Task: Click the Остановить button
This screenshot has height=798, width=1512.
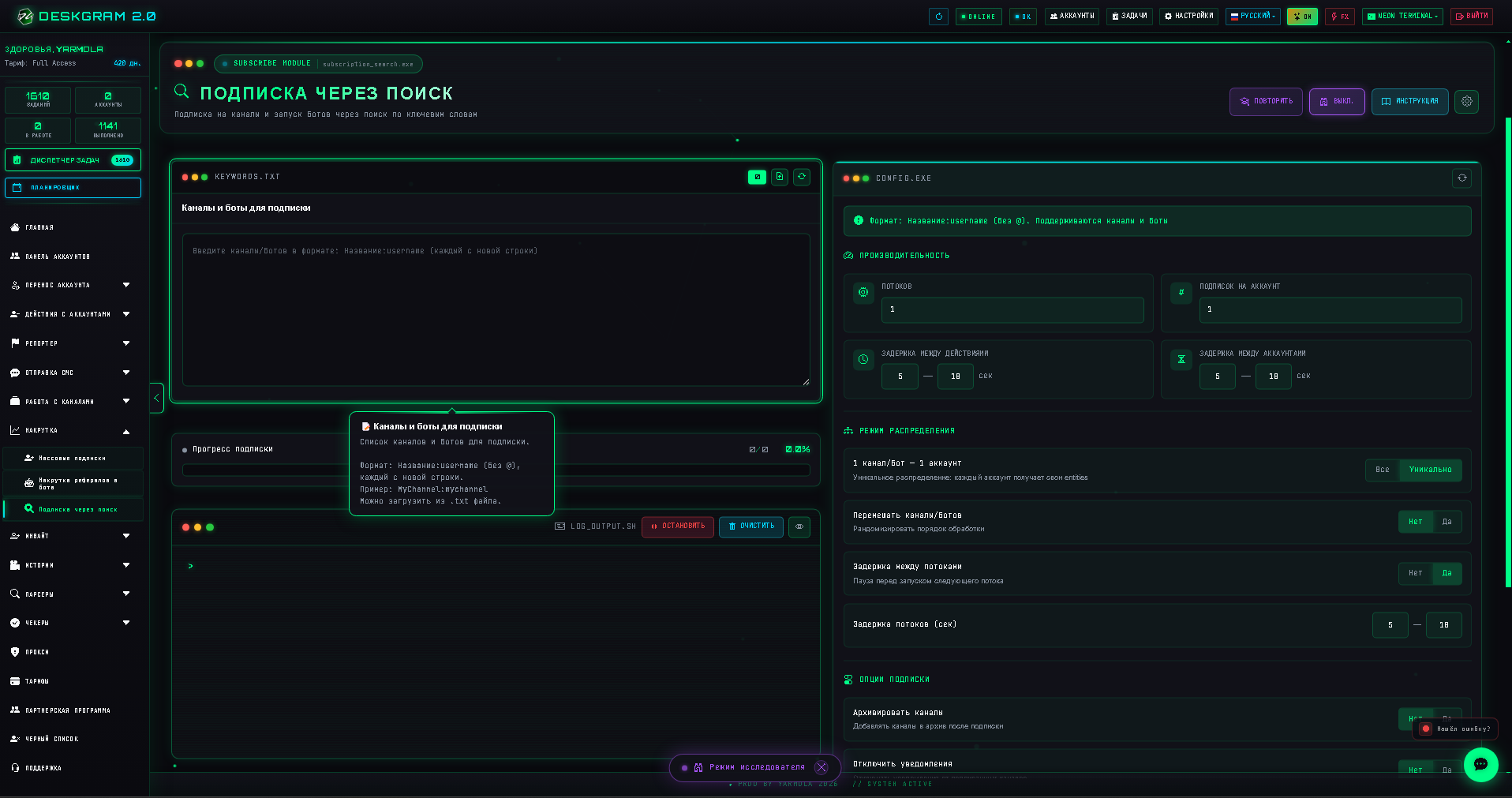Action: pos(678,526)
